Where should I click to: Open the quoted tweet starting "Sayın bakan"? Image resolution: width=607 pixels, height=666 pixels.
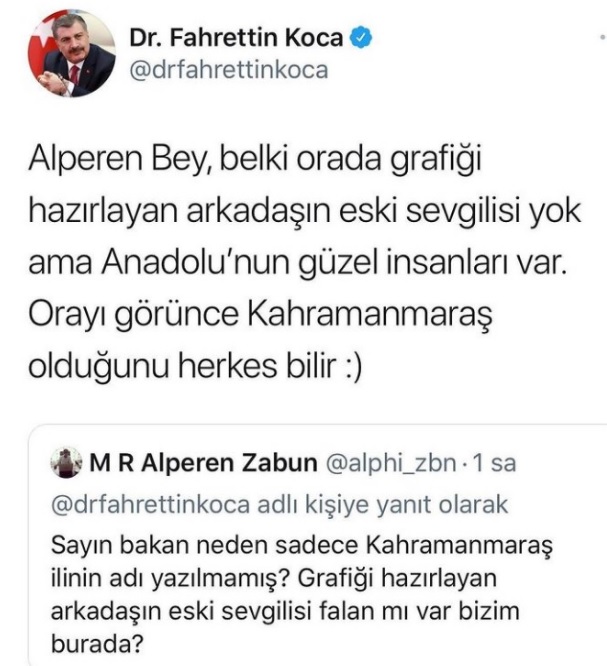[318, 545]
